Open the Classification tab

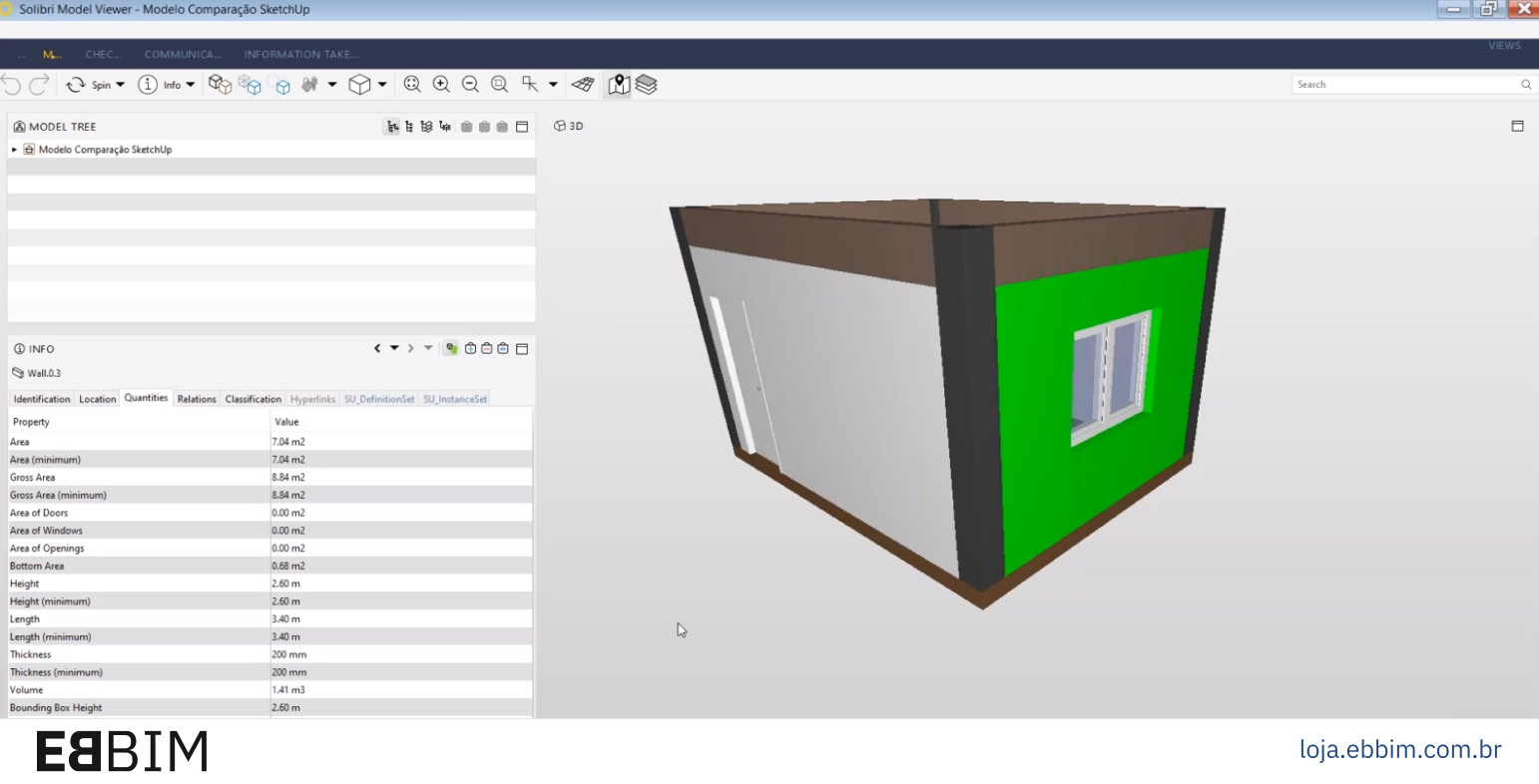coord(254,399)
